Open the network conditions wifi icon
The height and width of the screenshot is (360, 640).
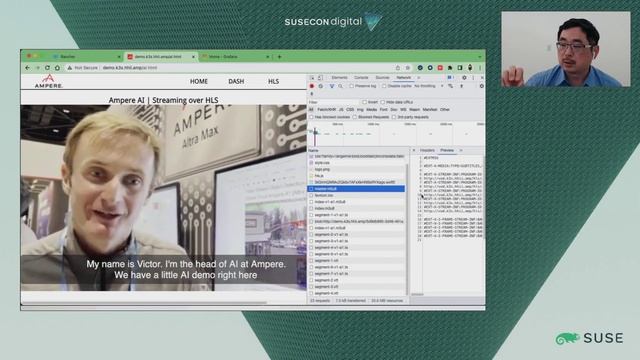coord(451,86)
